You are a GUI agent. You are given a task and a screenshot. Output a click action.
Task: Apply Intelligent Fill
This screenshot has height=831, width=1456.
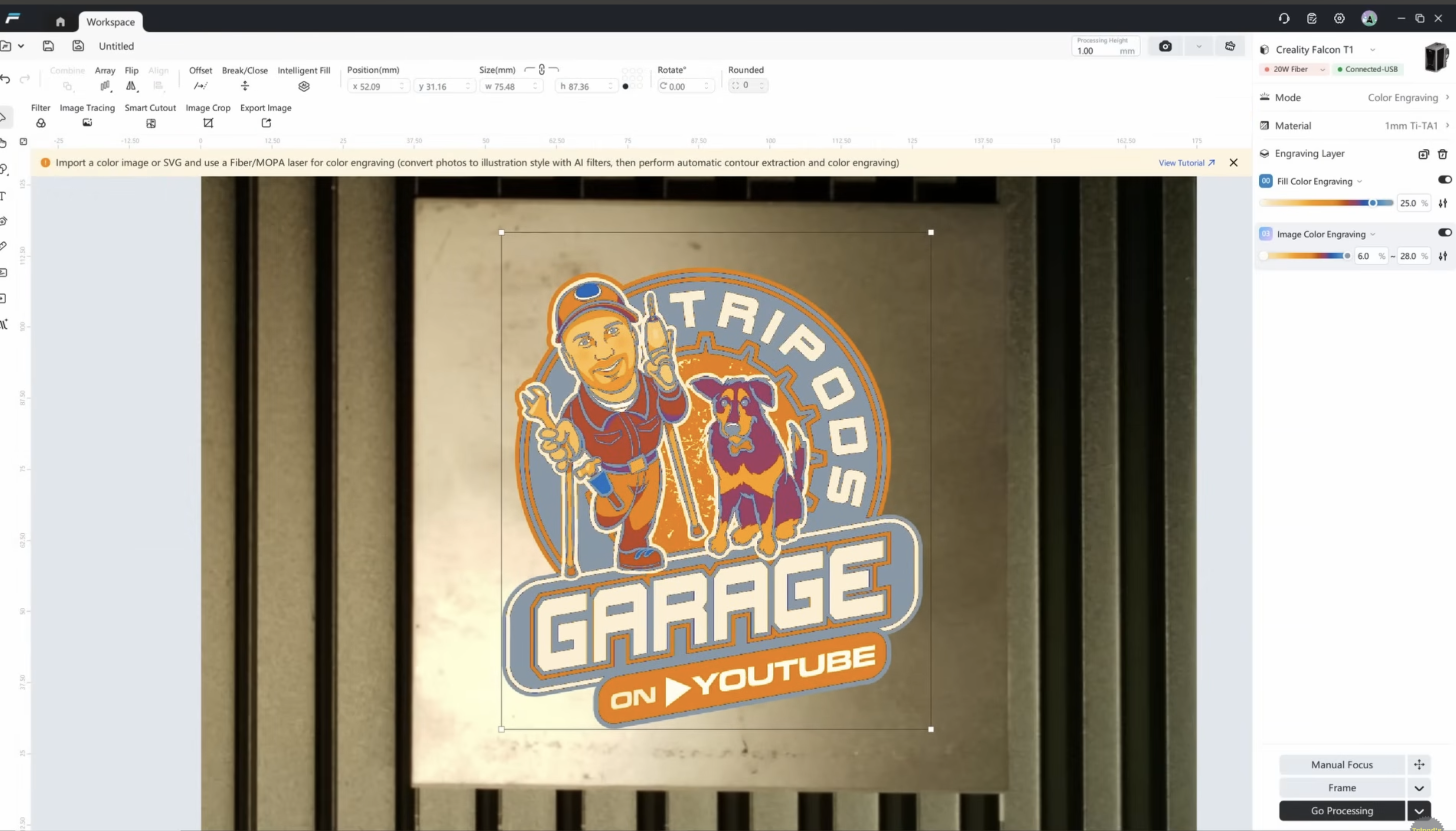pos(304,79)
